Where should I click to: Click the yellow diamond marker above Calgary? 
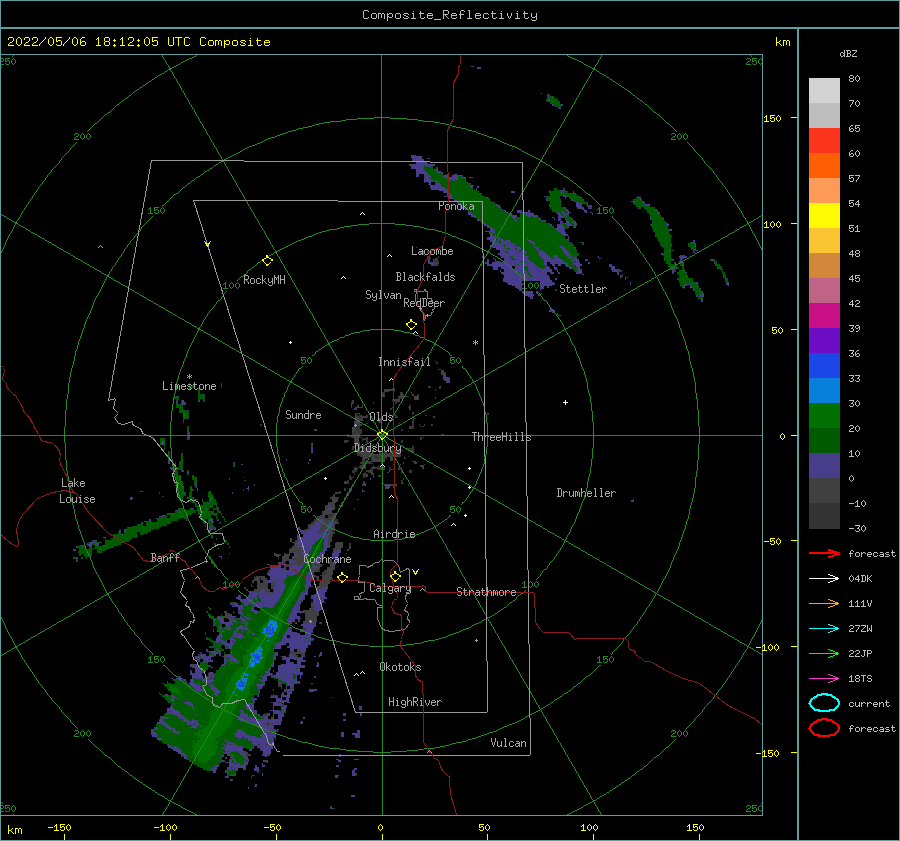pyautogui.click(x=395, y=576)
